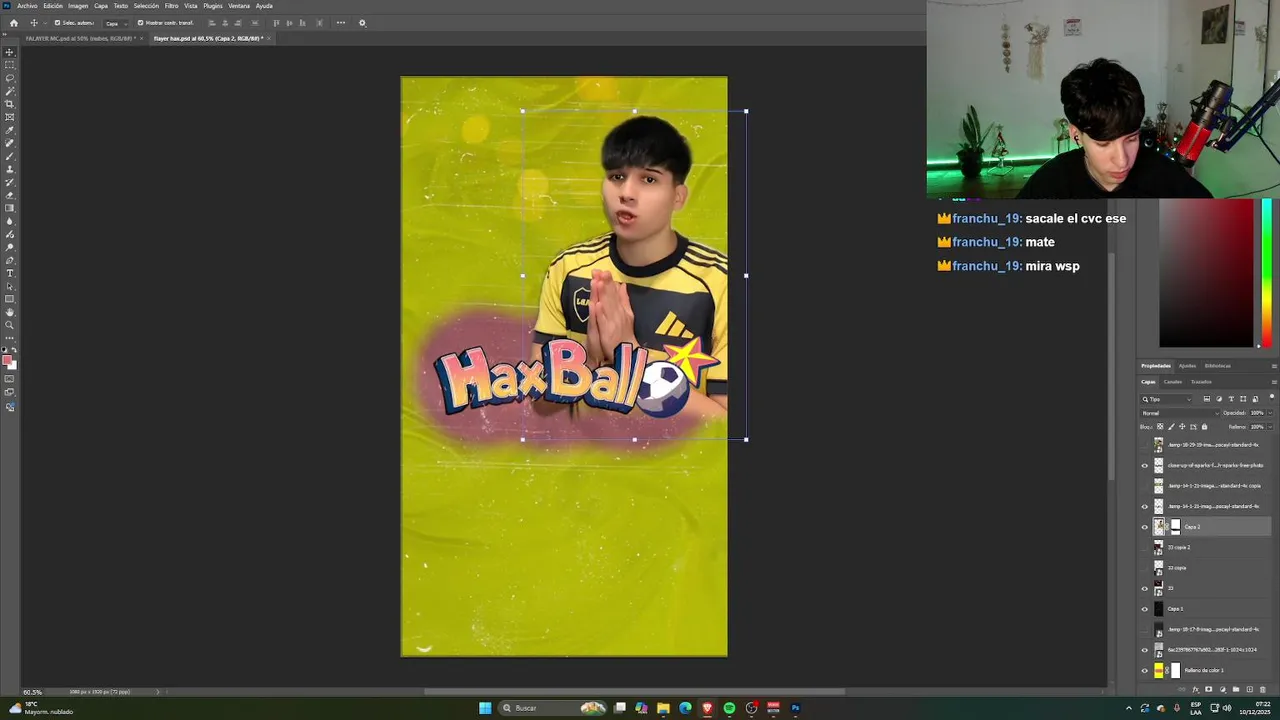Hide the close-up-of-sparks layer
The image size is (1280, 720).
coord(1145,465)
